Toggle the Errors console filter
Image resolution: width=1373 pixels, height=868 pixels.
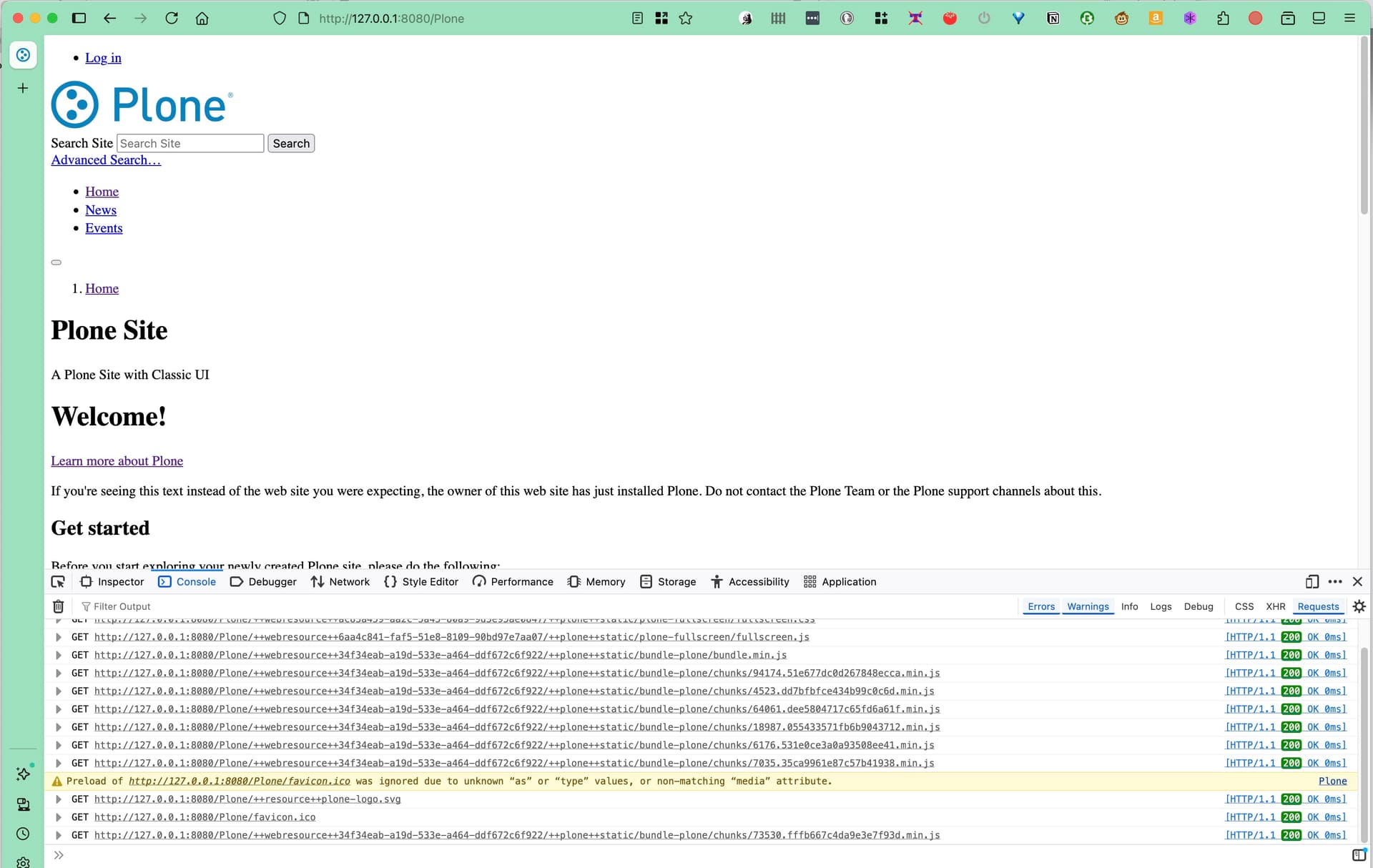point(1040,606)
